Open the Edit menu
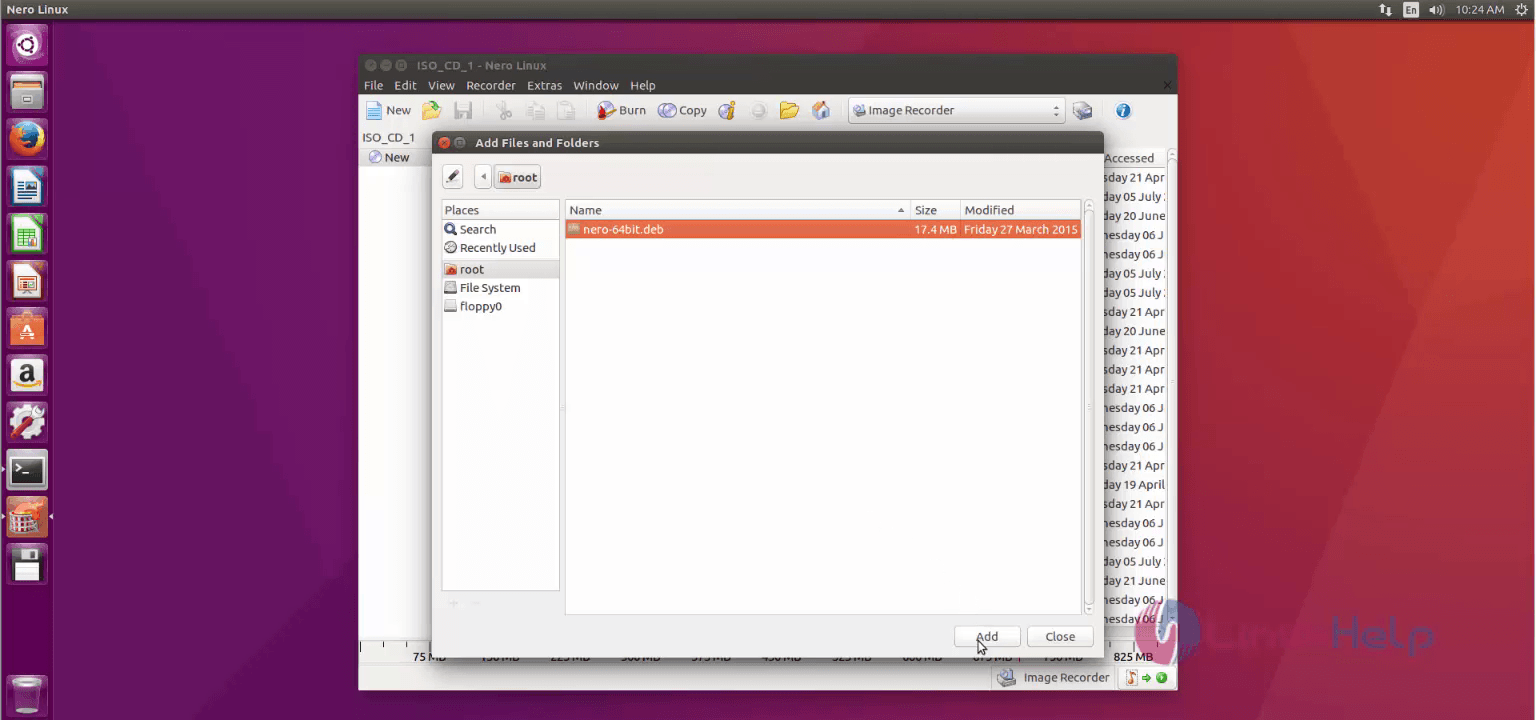 pos(405,86)
